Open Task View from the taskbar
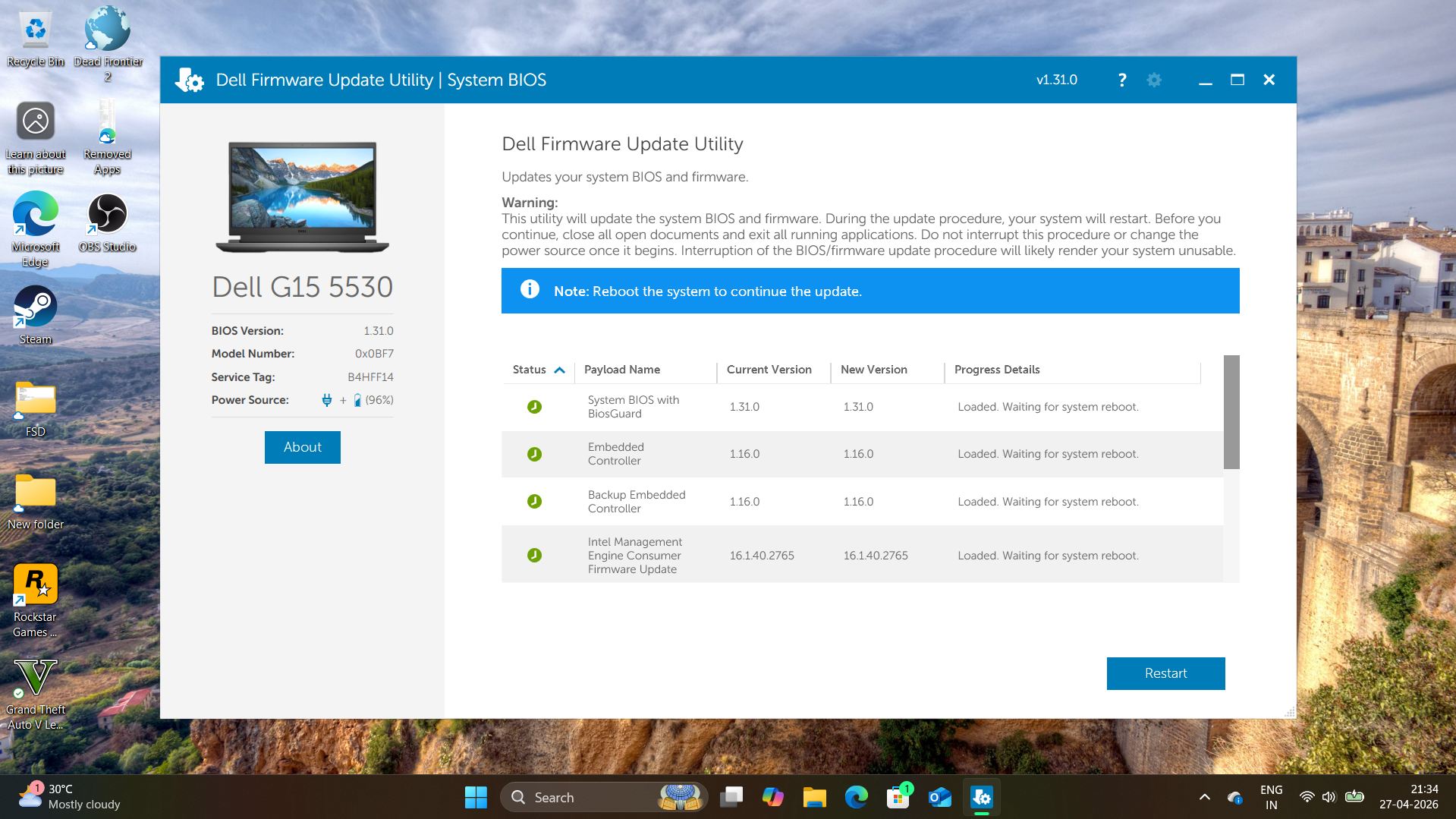Screen dimensions: 1456x819 tap(731, 797)
